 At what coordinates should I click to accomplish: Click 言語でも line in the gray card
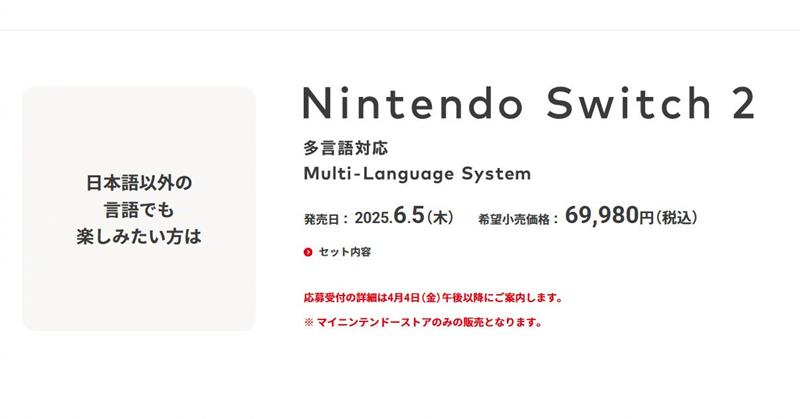138,209
